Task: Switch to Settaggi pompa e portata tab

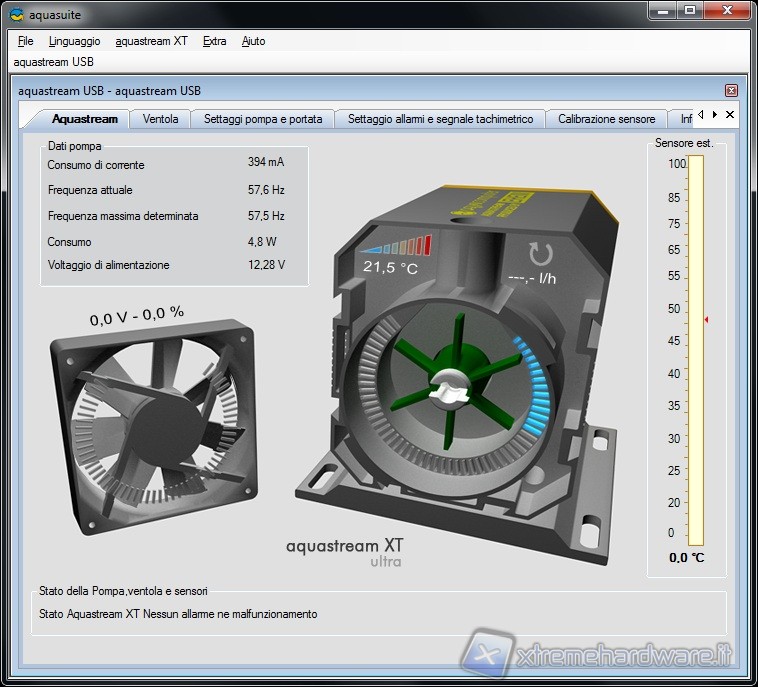Action: [x=263, y=119]
